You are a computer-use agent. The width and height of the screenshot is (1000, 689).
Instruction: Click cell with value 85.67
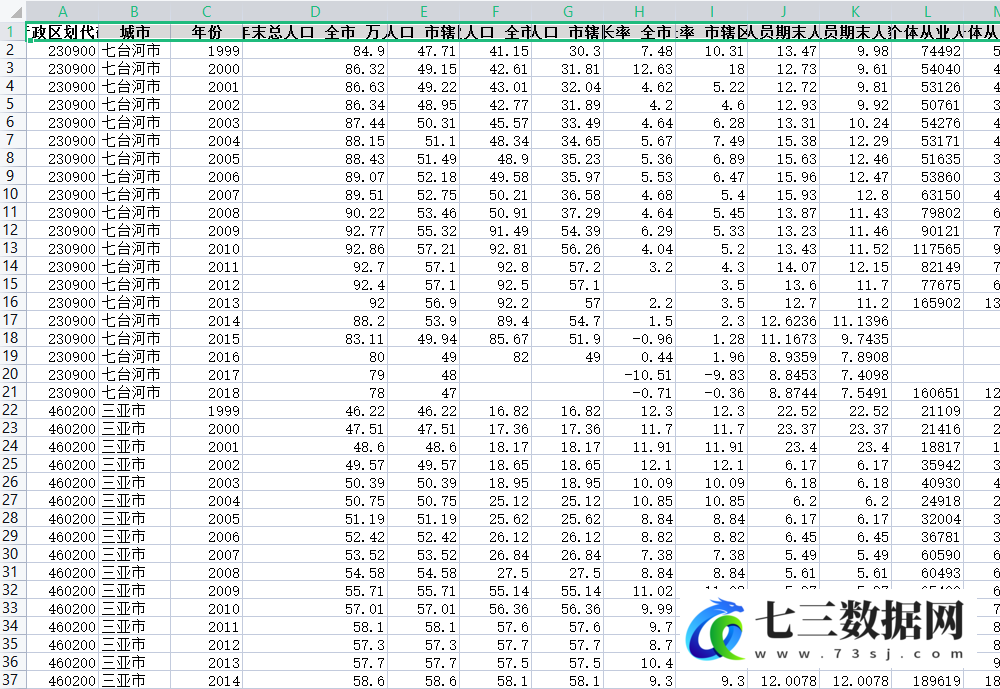[x=496, y=339]
